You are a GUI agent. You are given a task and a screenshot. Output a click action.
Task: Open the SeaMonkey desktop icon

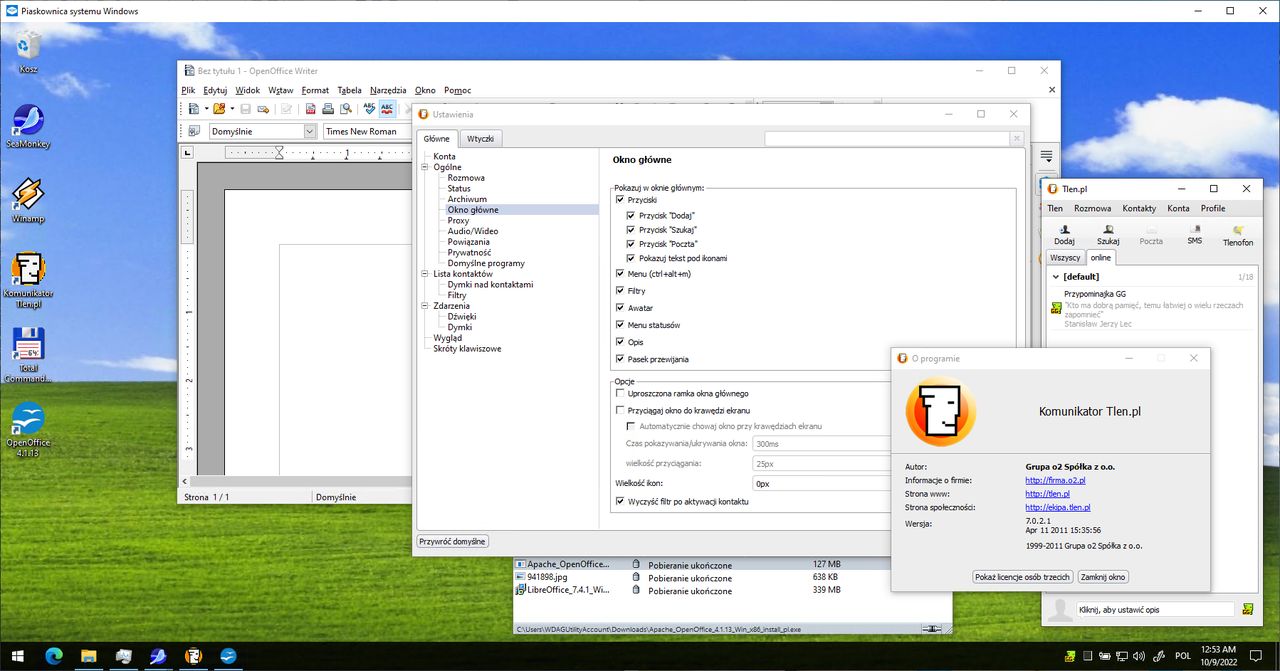pyautogui.click(x=27, y=127)
